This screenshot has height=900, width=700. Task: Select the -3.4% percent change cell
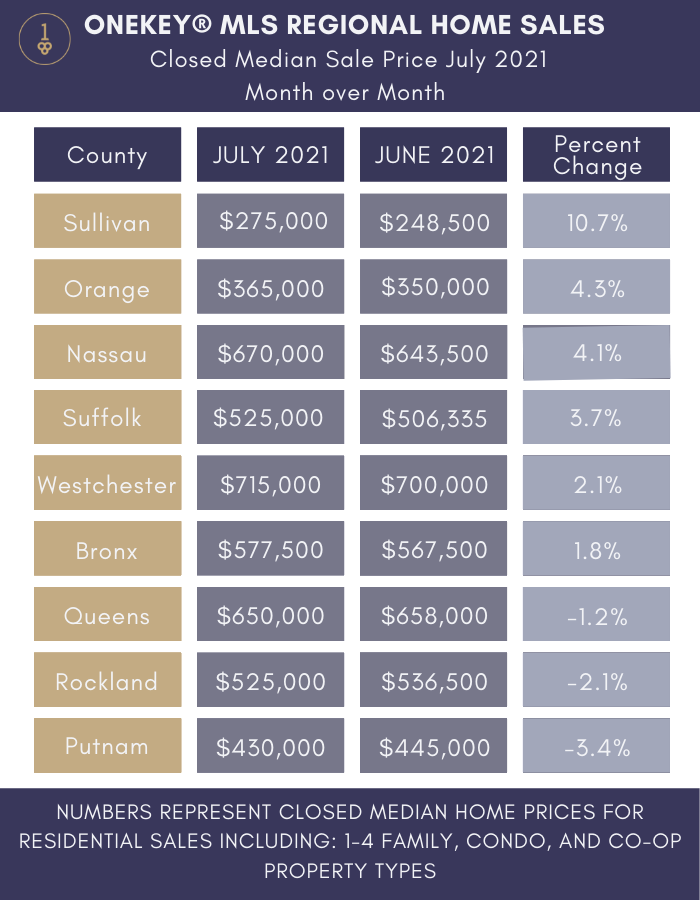[x=597, y=746]
